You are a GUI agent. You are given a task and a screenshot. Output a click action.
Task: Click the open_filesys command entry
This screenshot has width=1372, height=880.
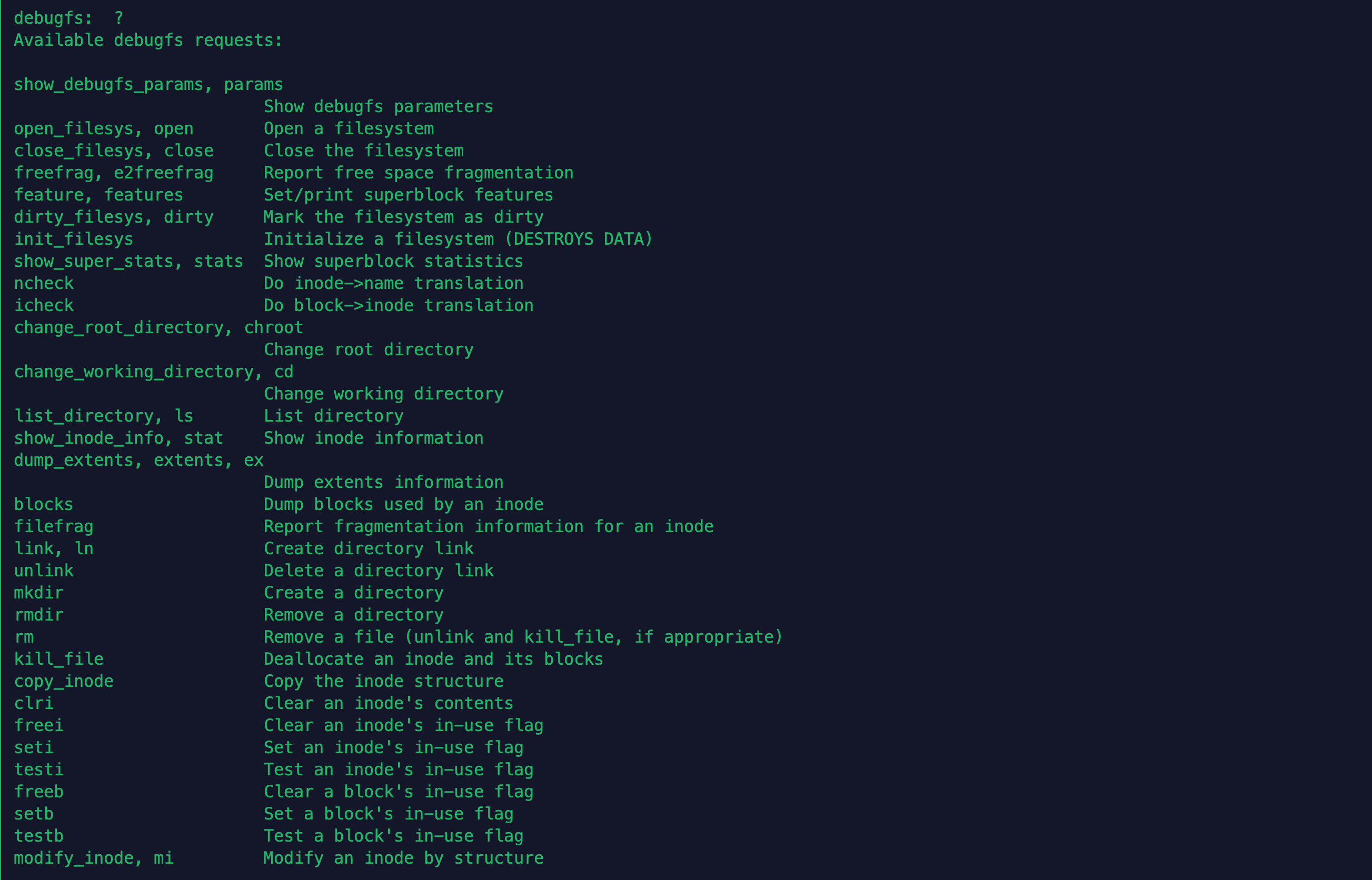coord(73,128)
